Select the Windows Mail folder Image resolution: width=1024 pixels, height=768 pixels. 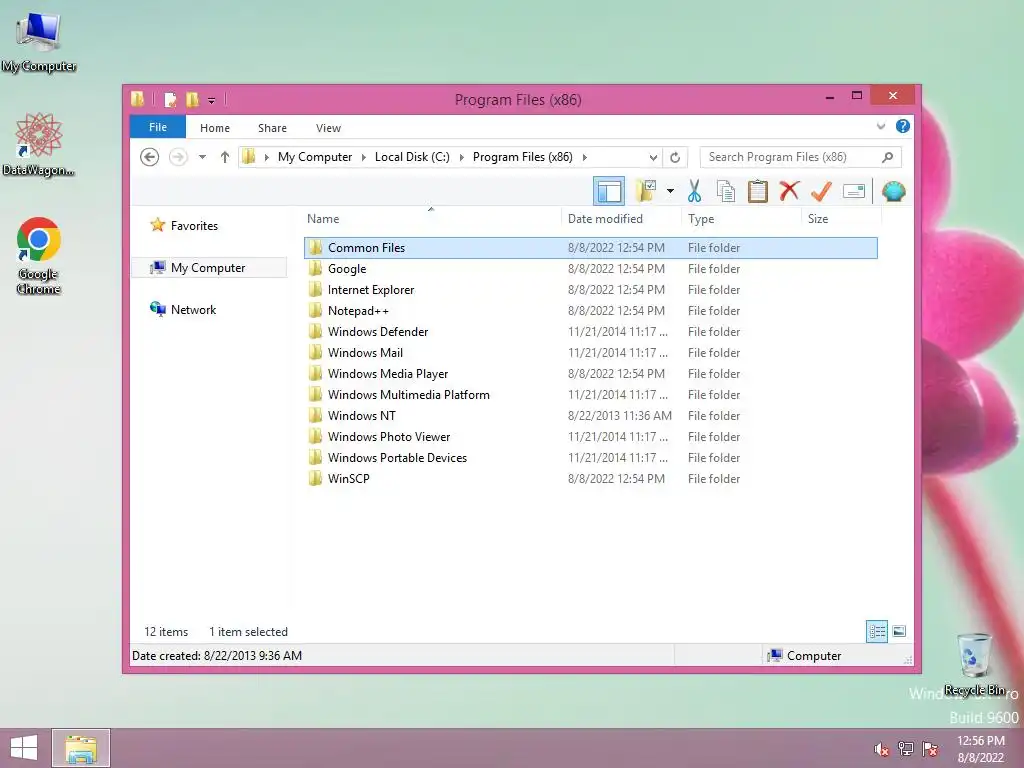(591, 353)
